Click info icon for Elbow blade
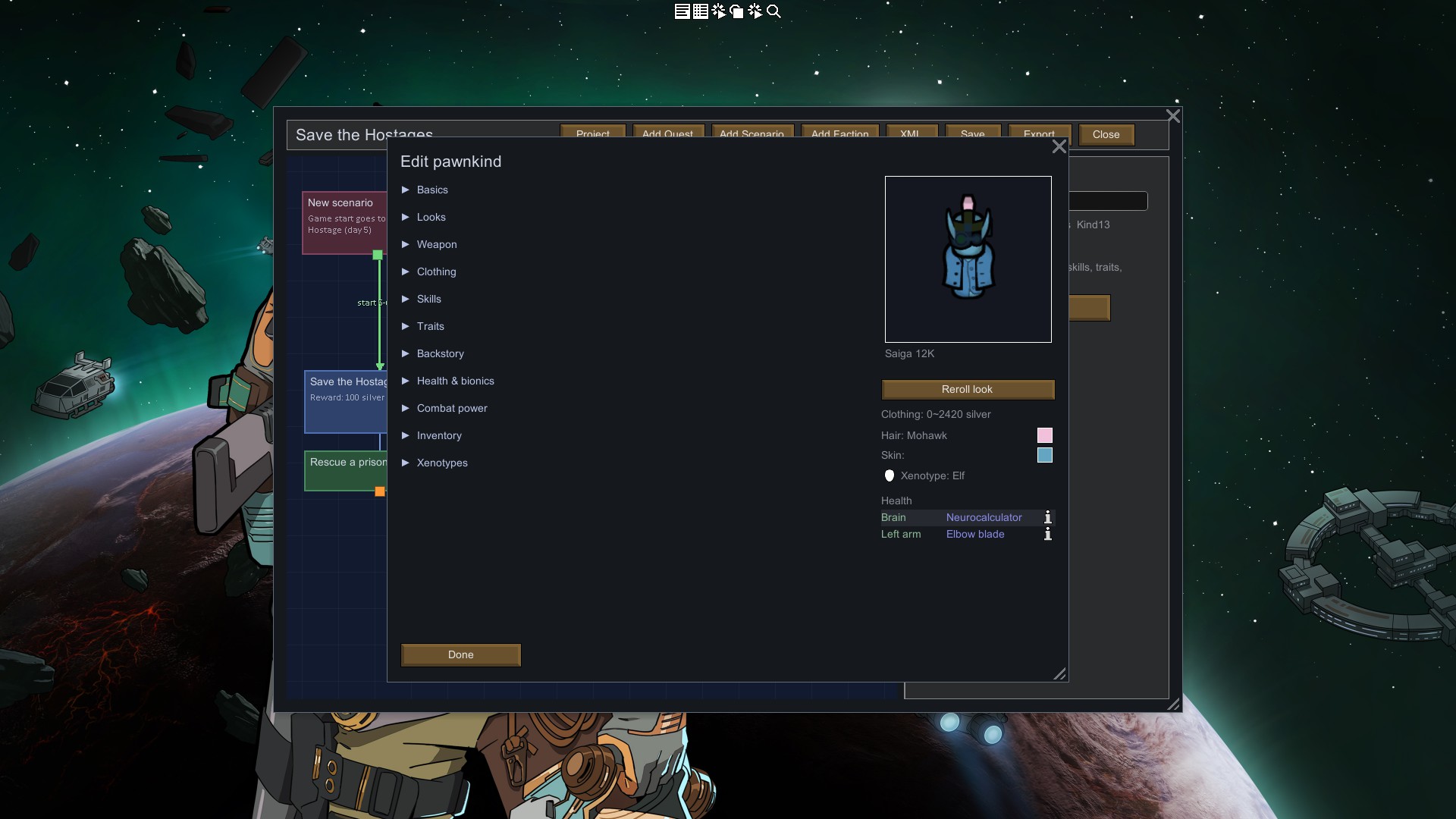The image size is (1456, 819). point(1047,534)
